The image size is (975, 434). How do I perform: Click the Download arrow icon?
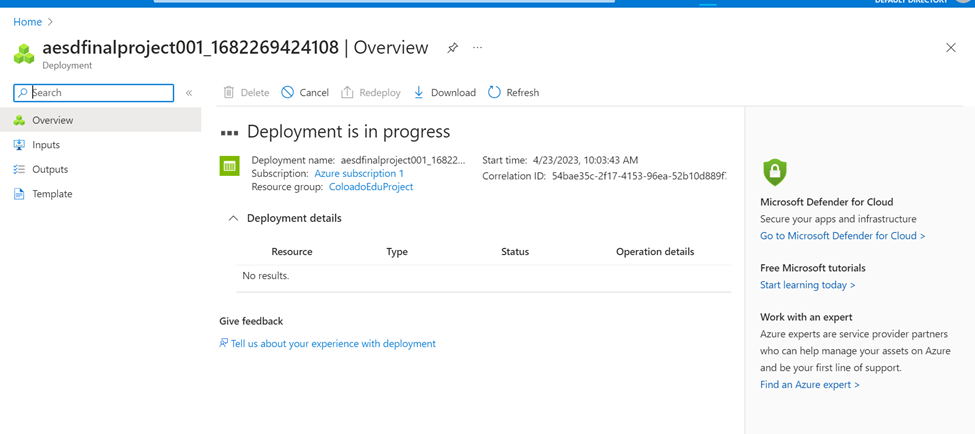coord(418,92)
